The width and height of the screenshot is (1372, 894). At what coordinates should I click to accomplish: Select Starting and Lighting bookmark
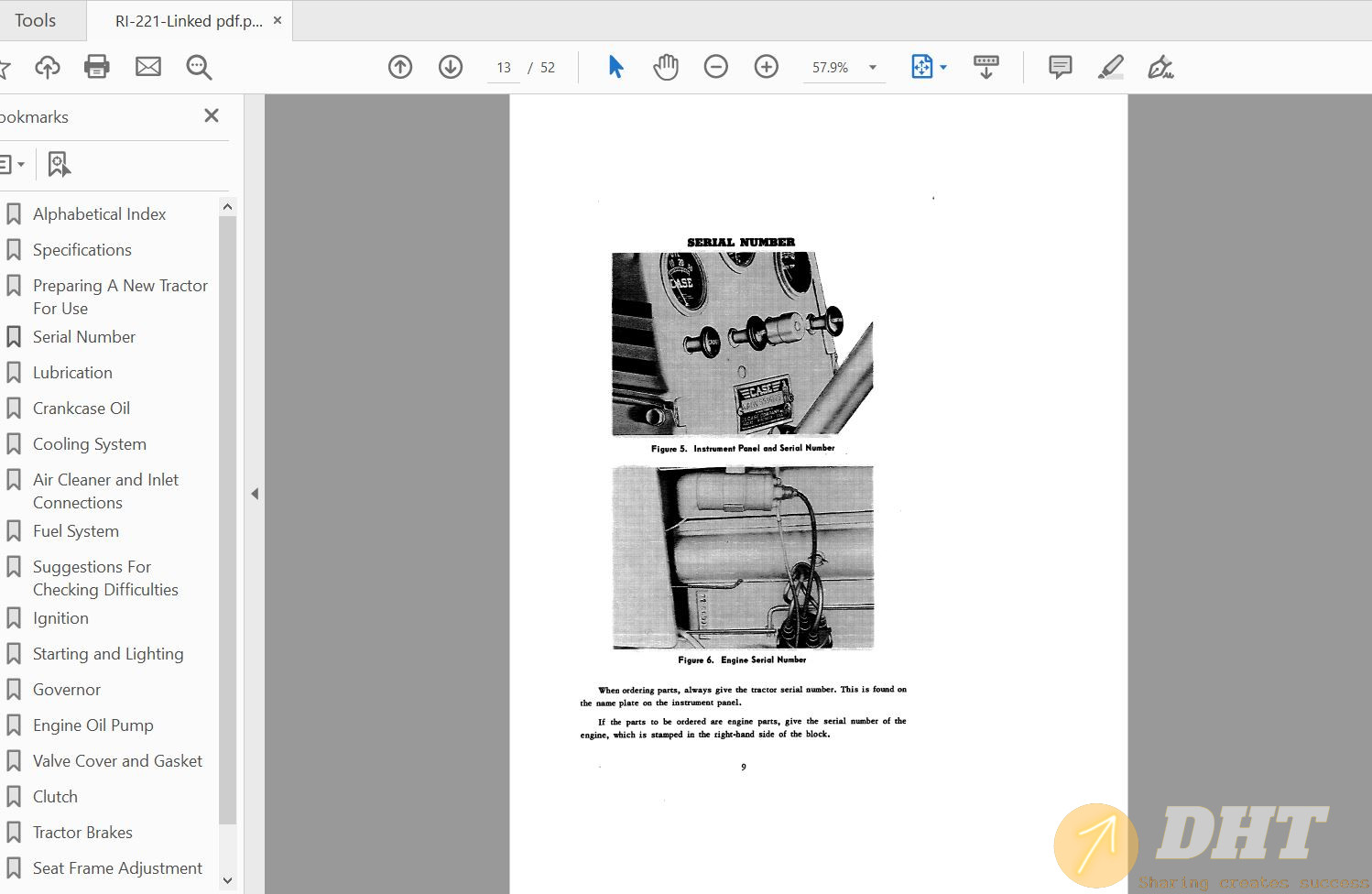click(108, 654)
